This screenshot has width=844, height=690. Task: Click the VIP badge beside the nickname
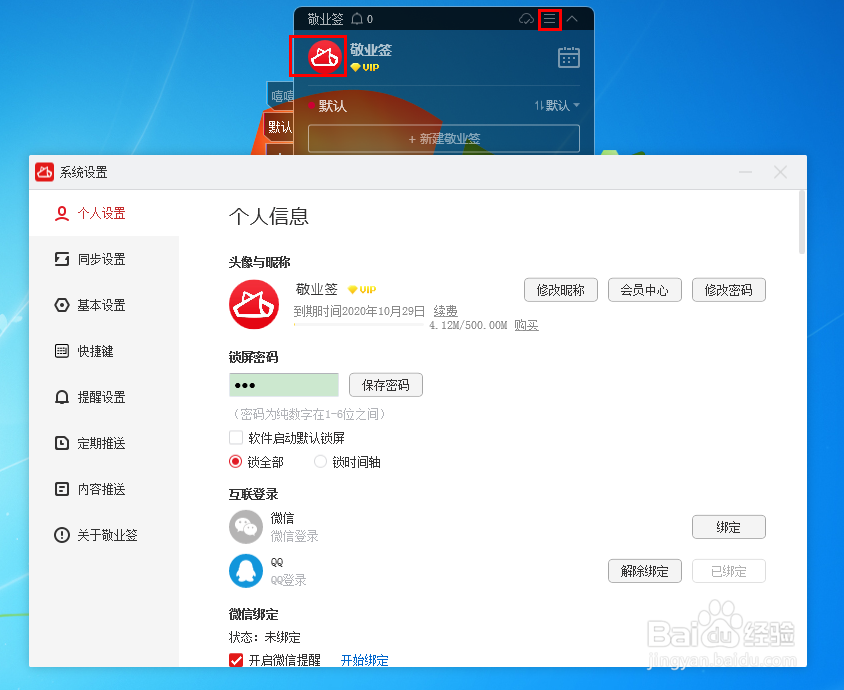coord(362,290)
